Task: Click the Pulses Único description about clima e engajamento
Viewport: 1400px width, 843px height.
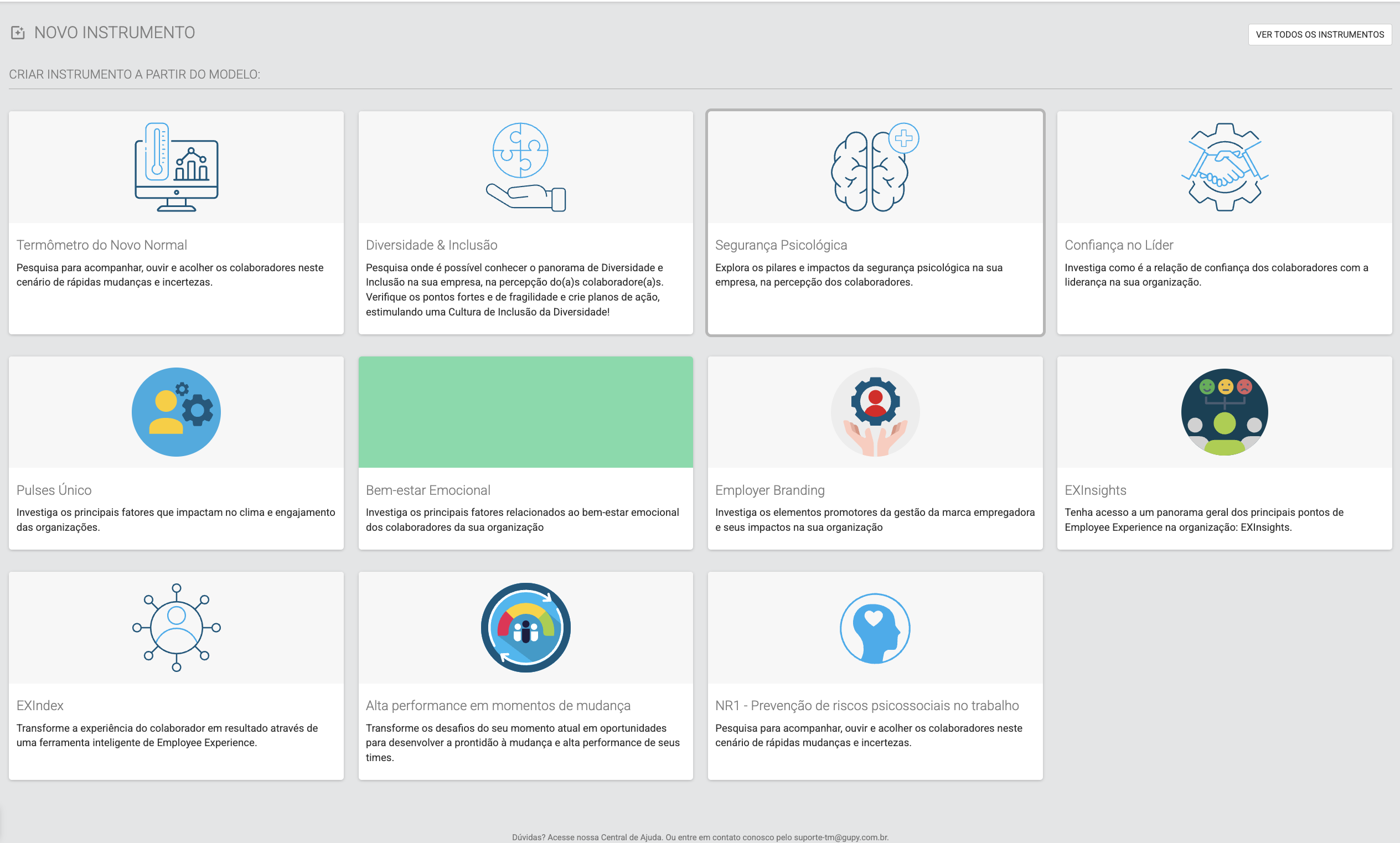Action: (176, 520)
